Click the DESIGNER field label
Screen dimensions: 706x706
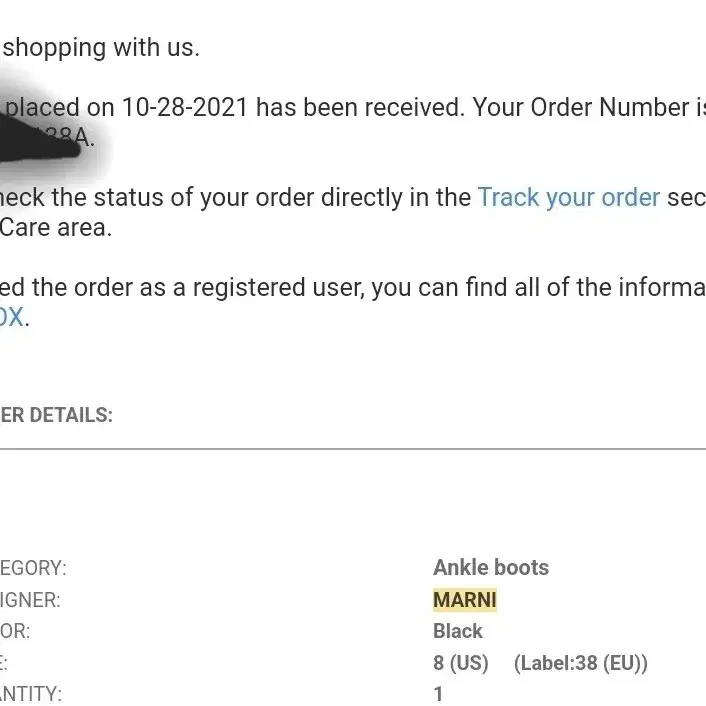(x=30, y=600)
